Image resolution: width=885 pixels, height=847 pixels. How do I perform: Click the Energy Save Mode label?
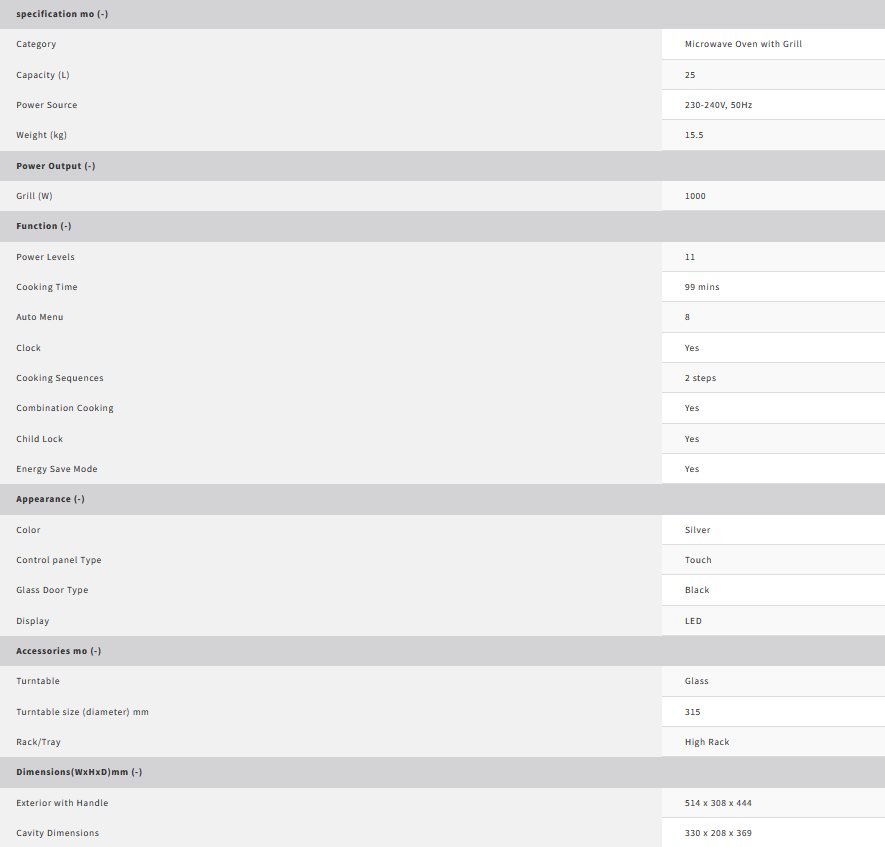(x=57, y=469)
